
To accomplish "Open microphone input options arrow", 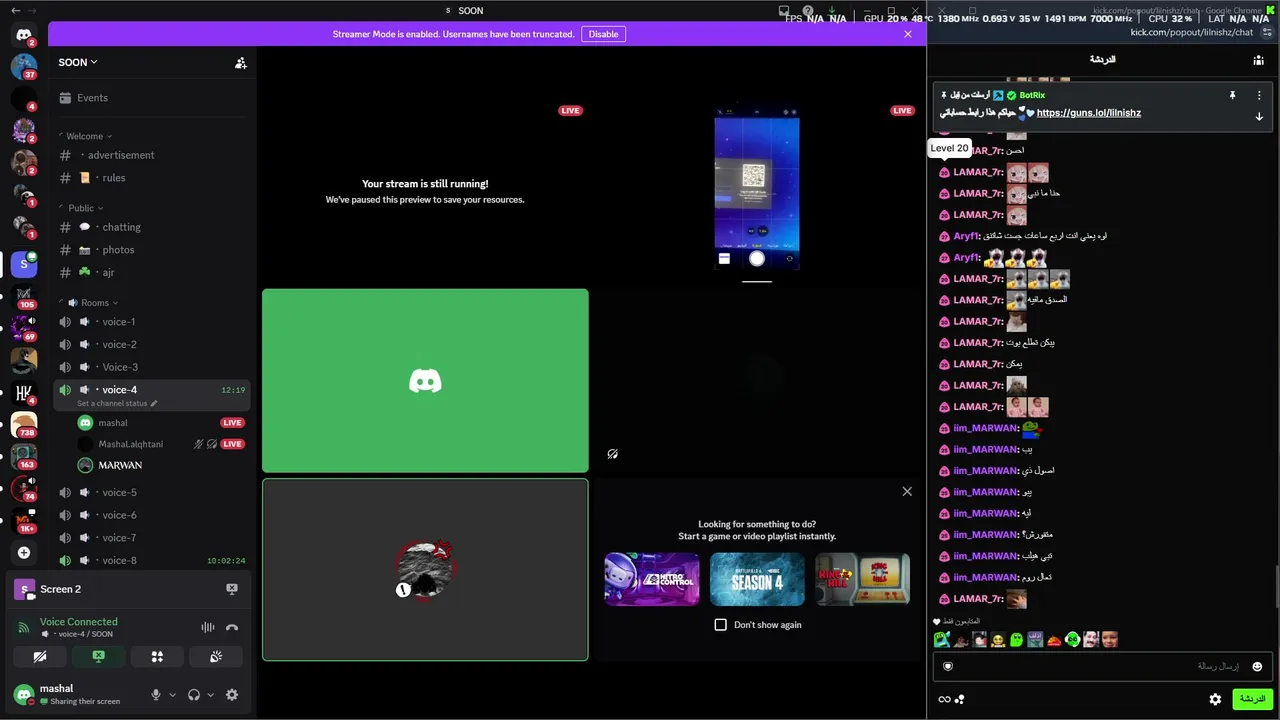I will [172, 695].
